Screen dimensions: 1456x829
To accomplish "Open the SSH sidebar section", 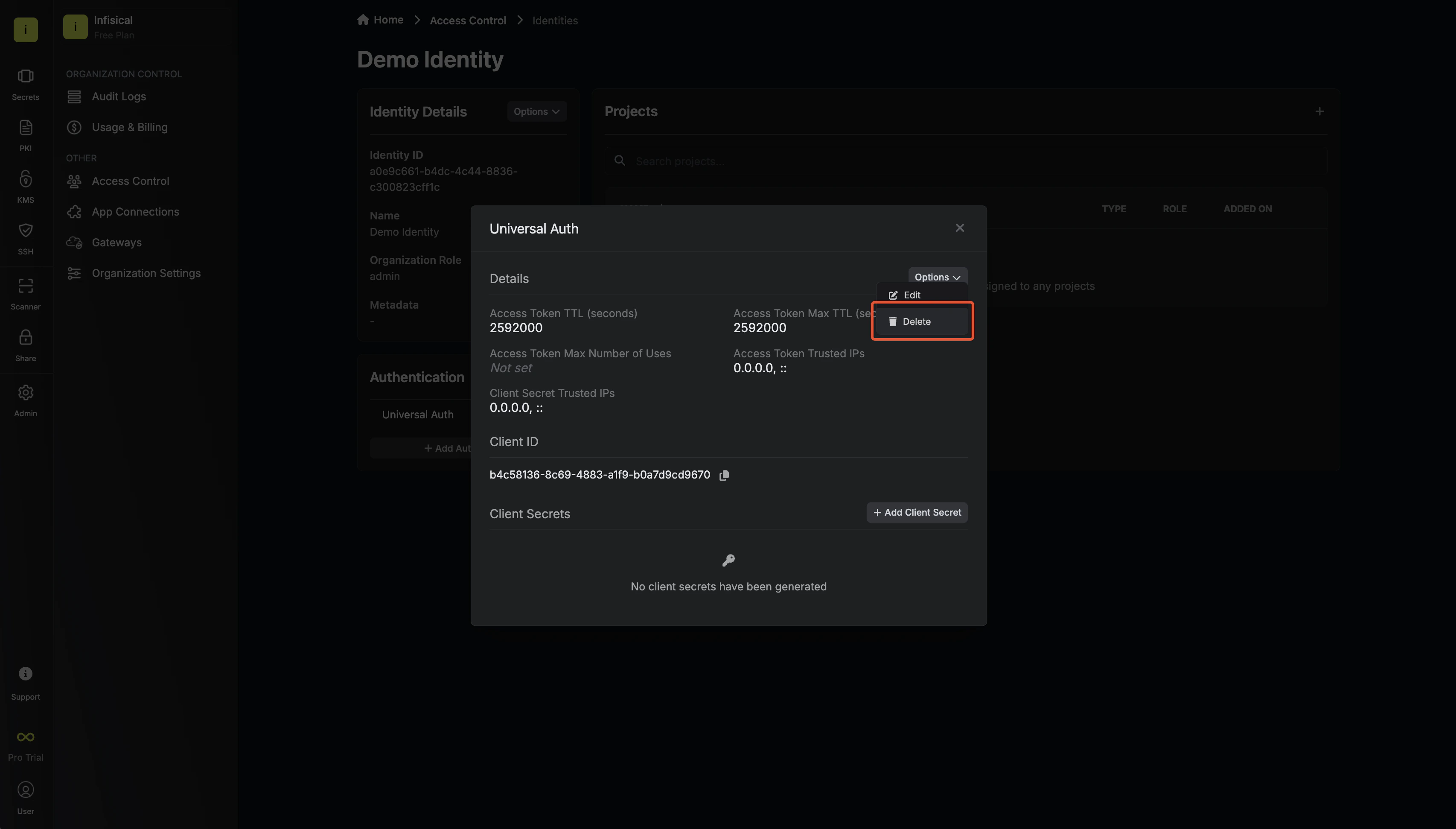I will pos(26,239).
